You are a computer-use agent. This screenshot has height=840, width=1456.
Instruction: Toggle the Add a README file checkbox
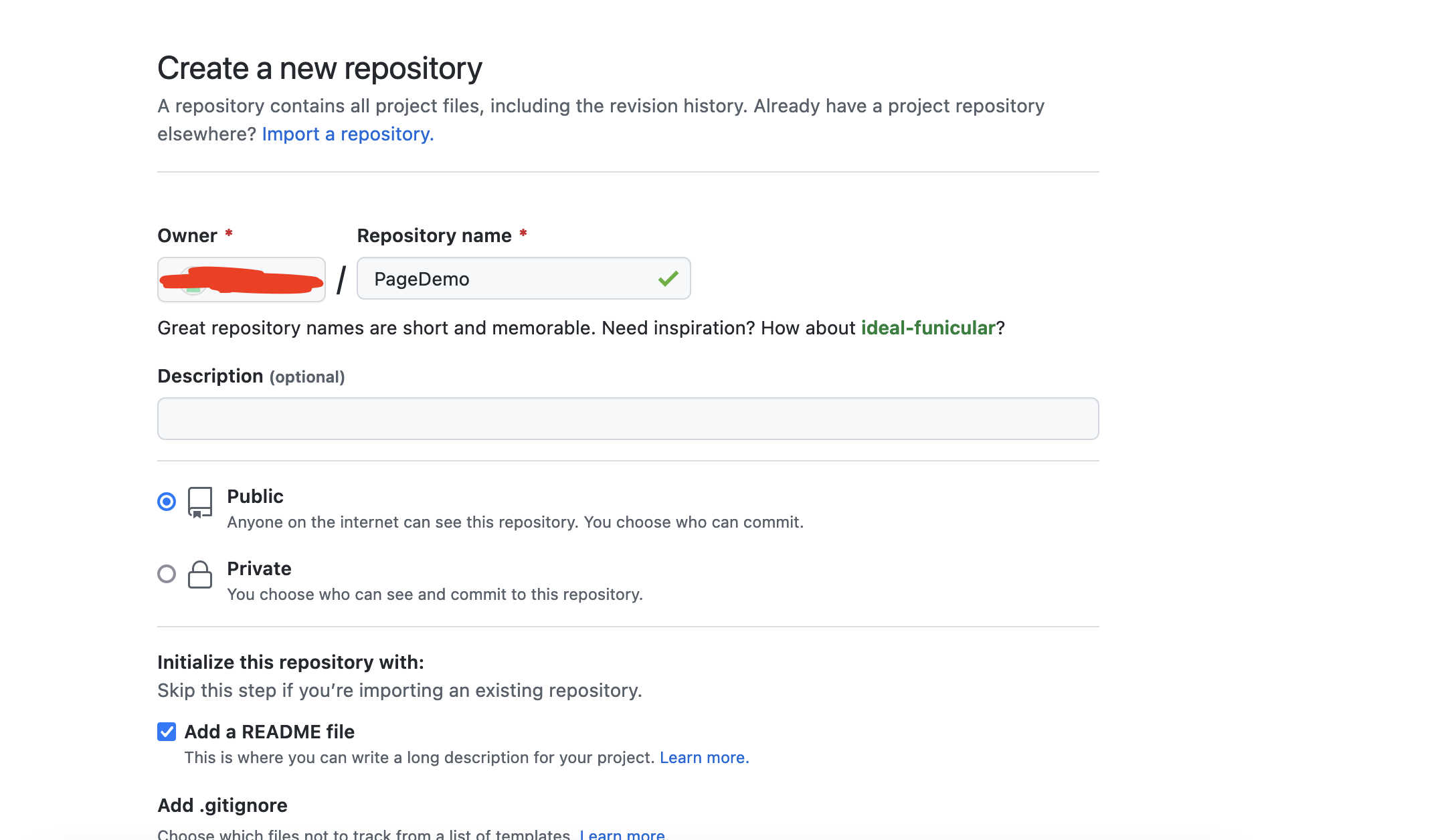[x=167, y=732]
